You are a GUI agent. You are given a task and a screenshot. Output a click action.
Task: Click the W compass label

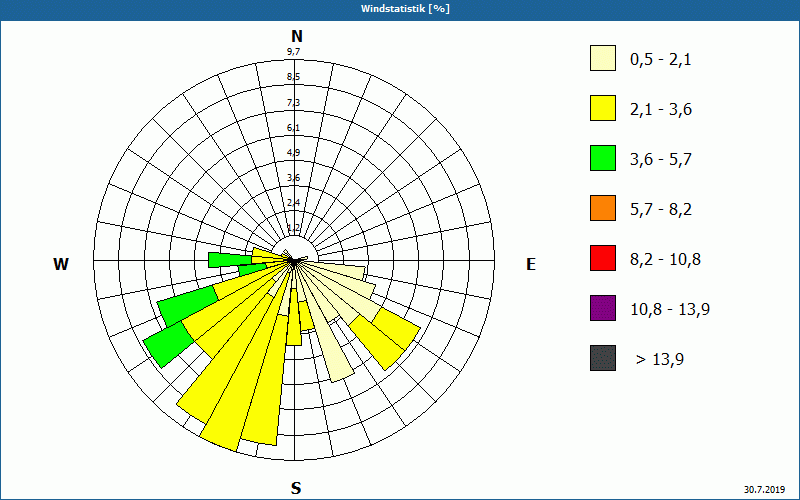click(61, 264)
